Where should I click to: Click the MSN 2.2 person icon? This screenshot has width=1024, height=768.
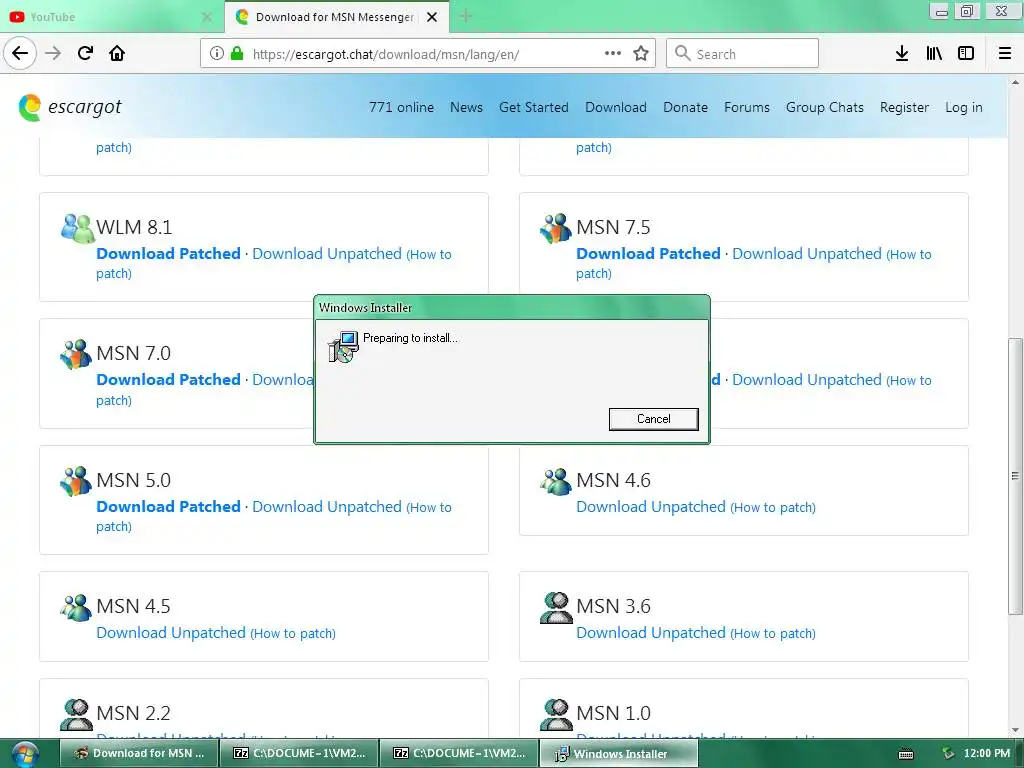coord(76,714)
